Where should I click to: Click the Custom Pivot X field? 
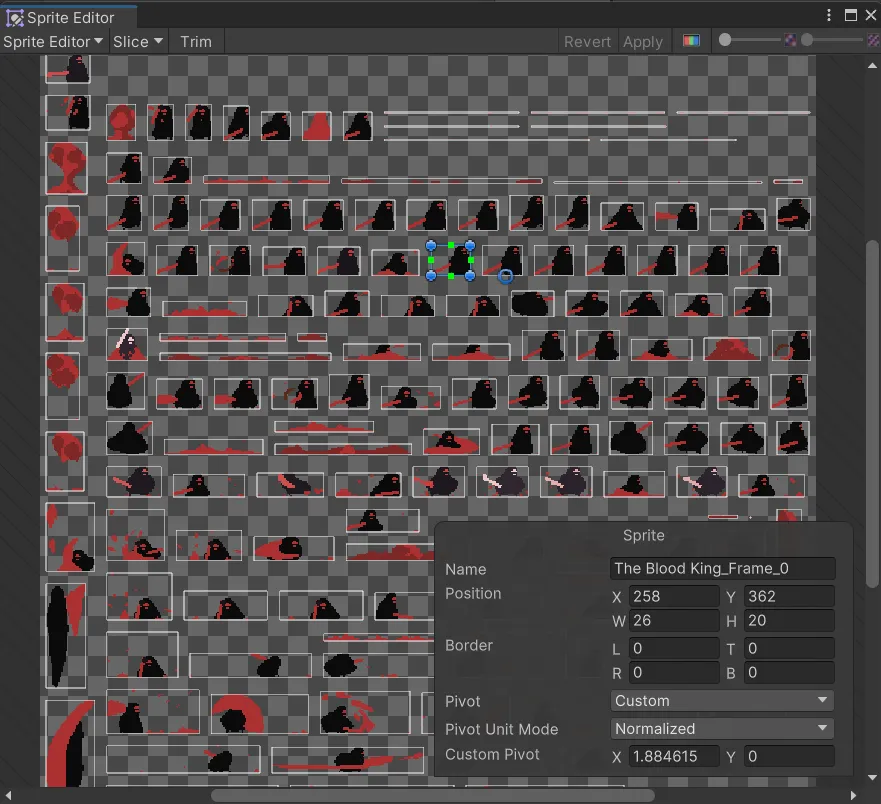[674, 756]
